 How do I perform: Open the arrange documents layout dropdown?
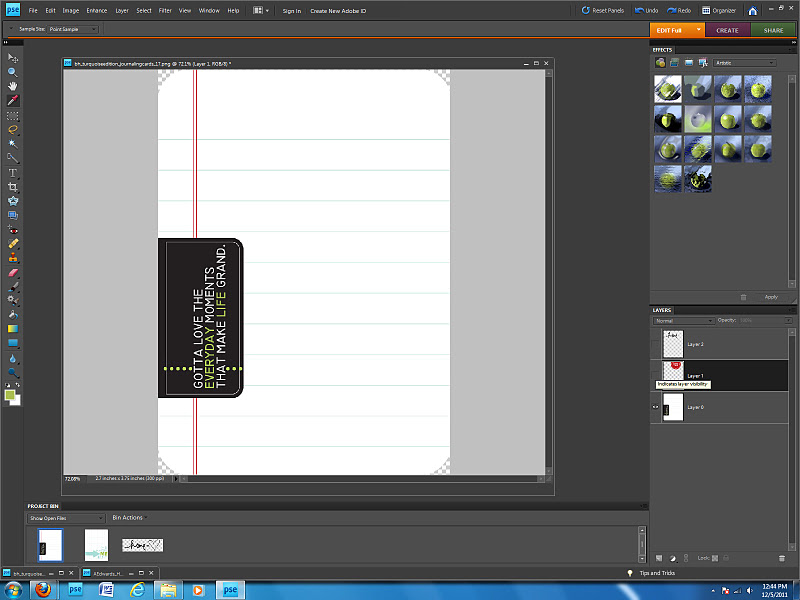point(261,11)
